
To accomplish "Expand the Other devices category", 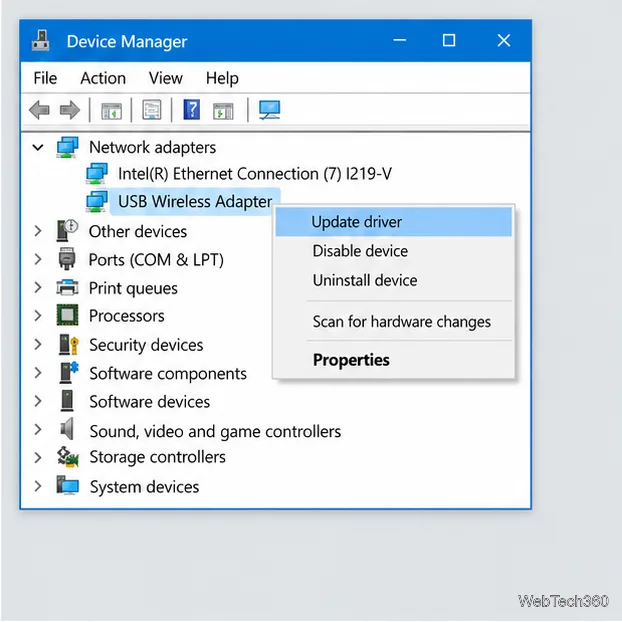I will [x=38, y=231].
